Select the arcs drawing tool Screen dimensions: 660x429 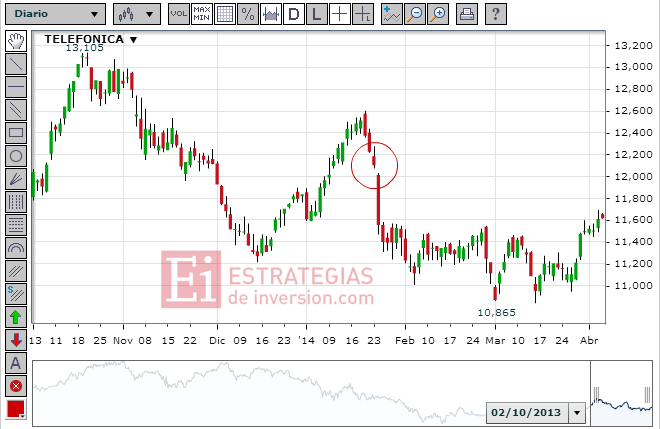coord(16,248)
